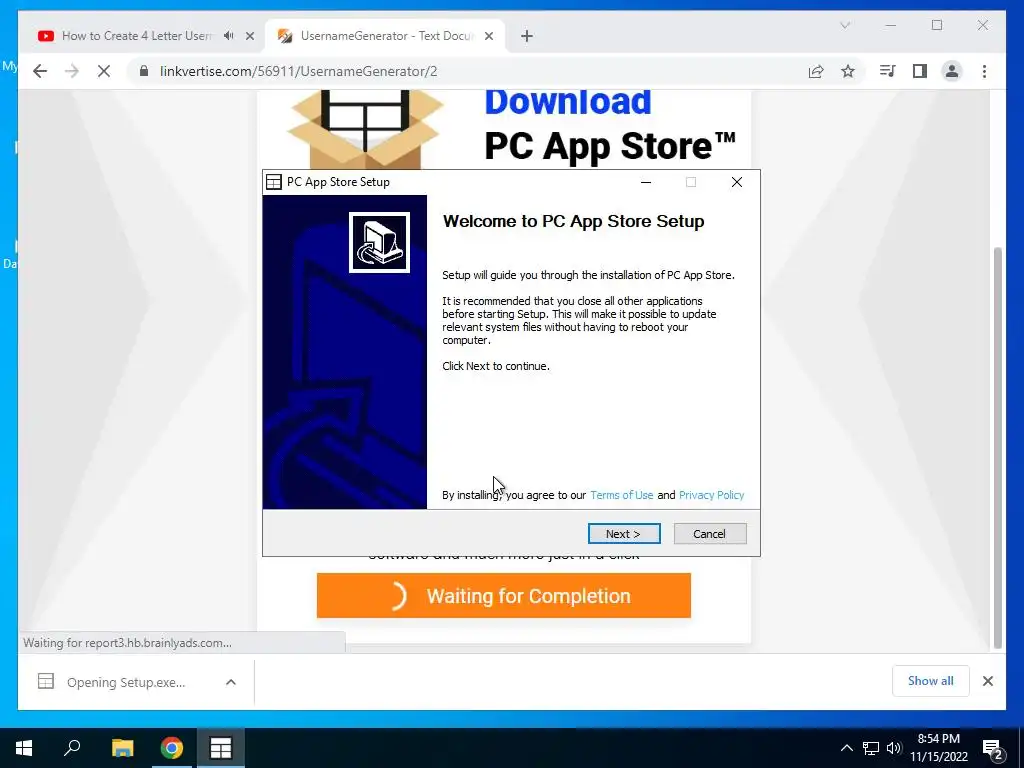Open Chrome three-dot menu

(984, 71)
